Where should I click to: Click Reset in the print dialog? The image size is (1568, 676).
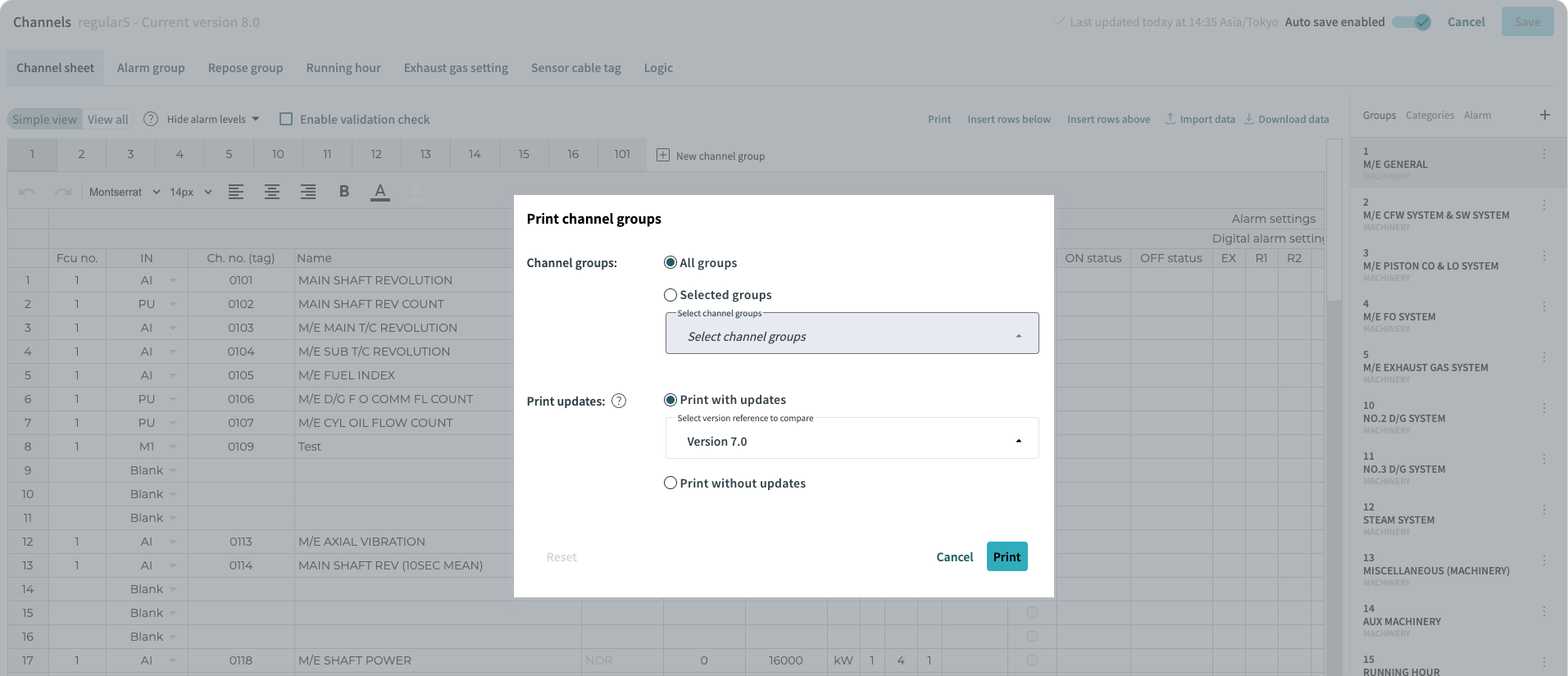[x=561, y=557]
